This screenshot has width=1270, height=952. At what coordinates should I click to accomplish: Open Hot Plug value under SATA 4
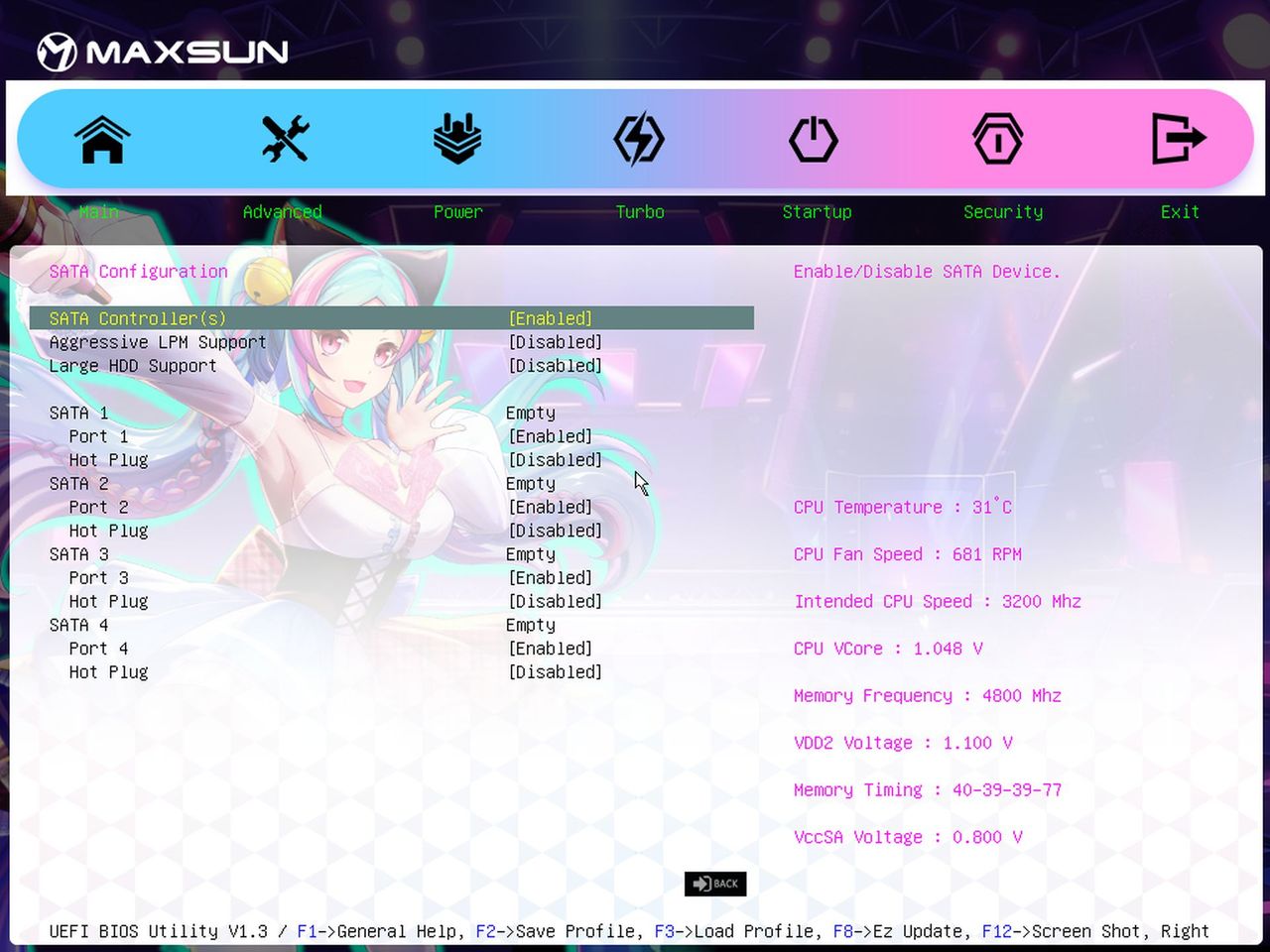(x=556, y=672)
